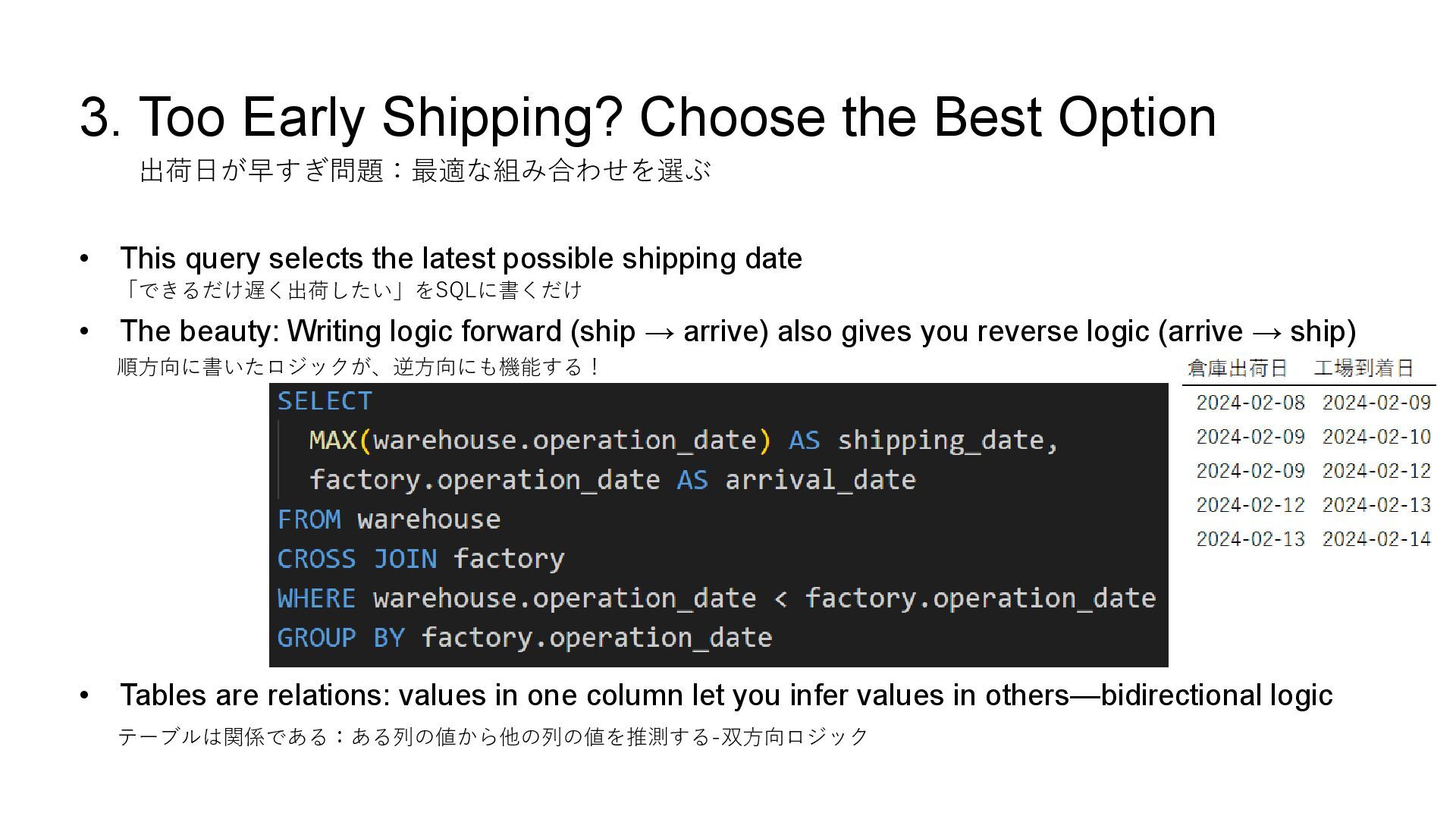
Task: Click the '倉庫出荷日' column header
Action: click(x=1238, y=369)
